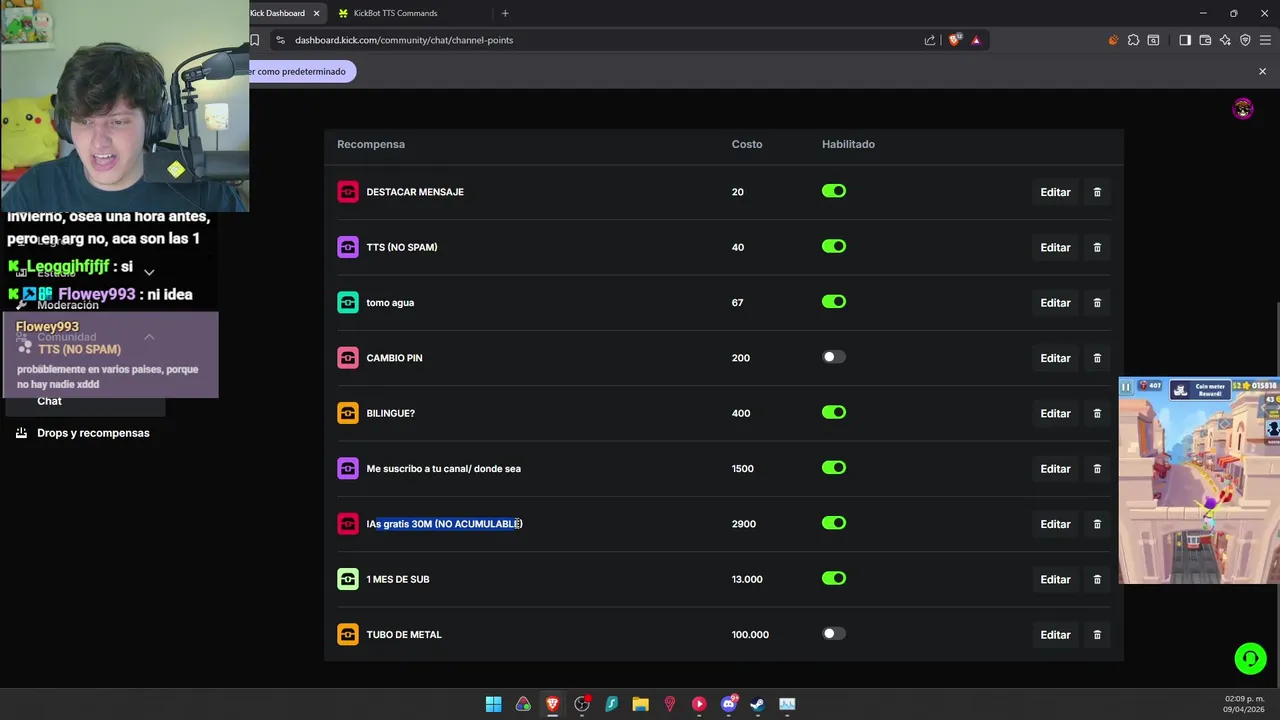
Task: Open OBS Studio from the taskbar
Action: click(x=582, y=704)
